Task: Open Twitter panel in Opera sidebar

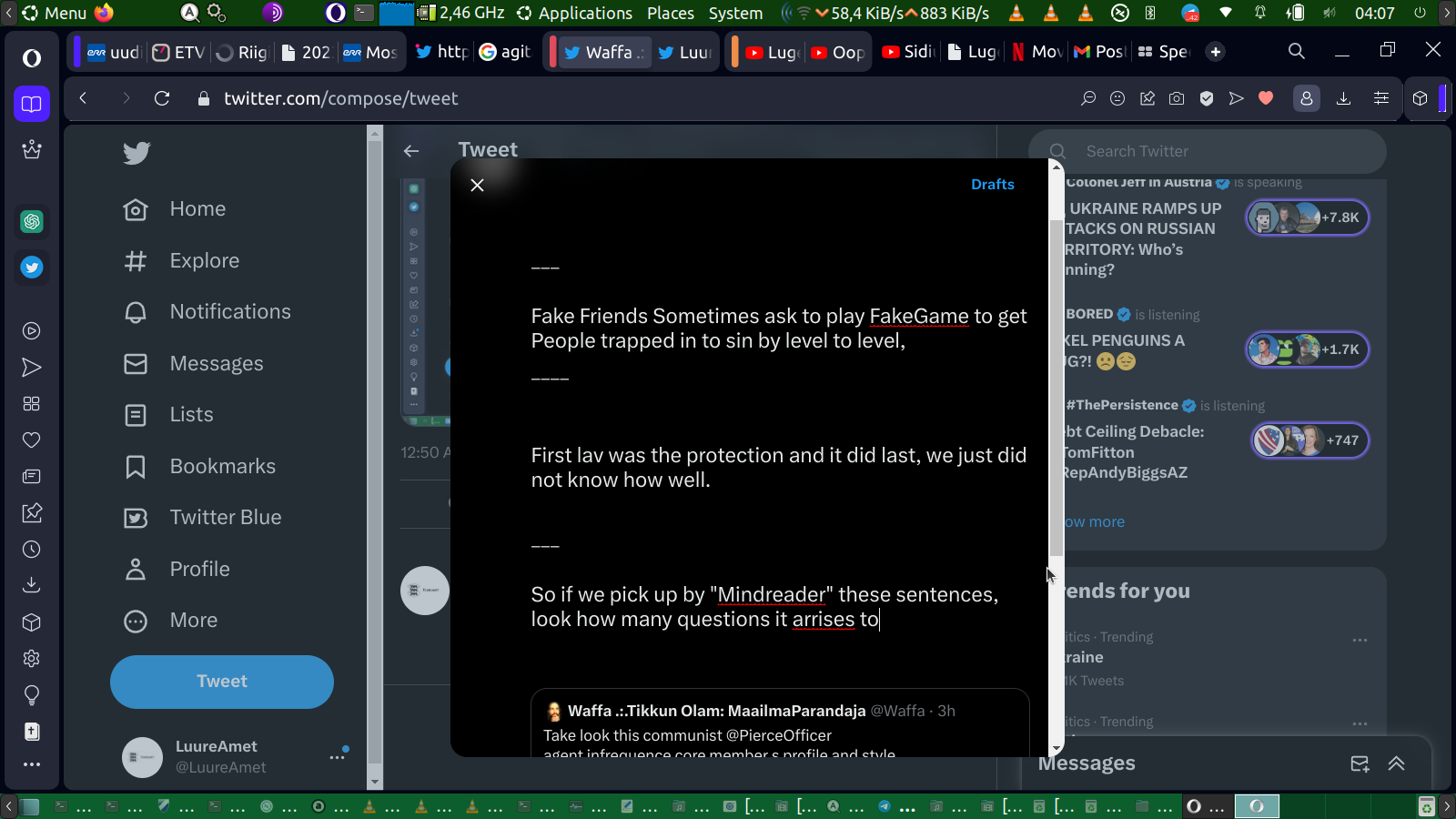Action: click(32, 268)
